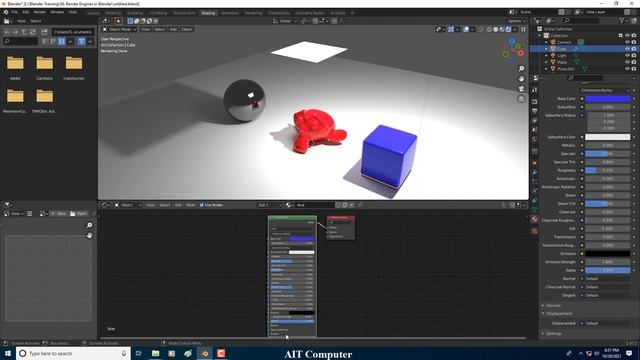The height and width of the screenshot is (360, 640).
Task: Open the Object Mode dropdown in viewport
Action: [x=119, y=29]
